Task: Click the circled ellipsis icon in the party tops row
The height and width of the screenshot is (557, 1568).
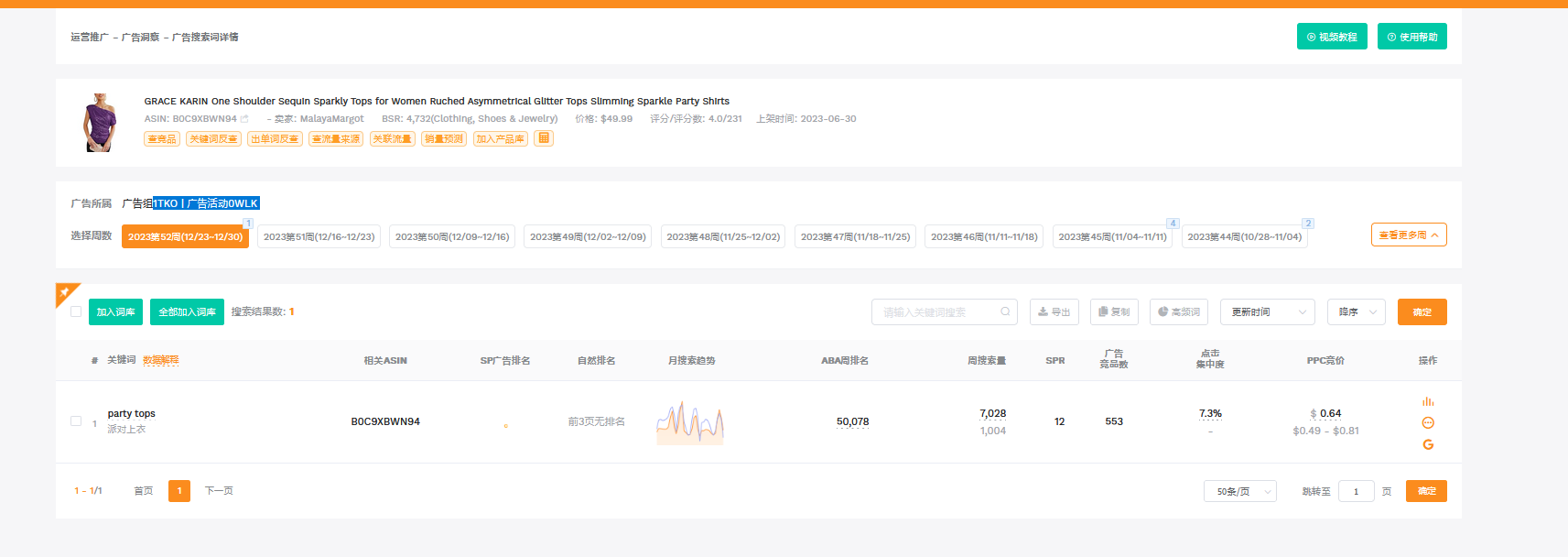Action: (x=1427, y=422)
